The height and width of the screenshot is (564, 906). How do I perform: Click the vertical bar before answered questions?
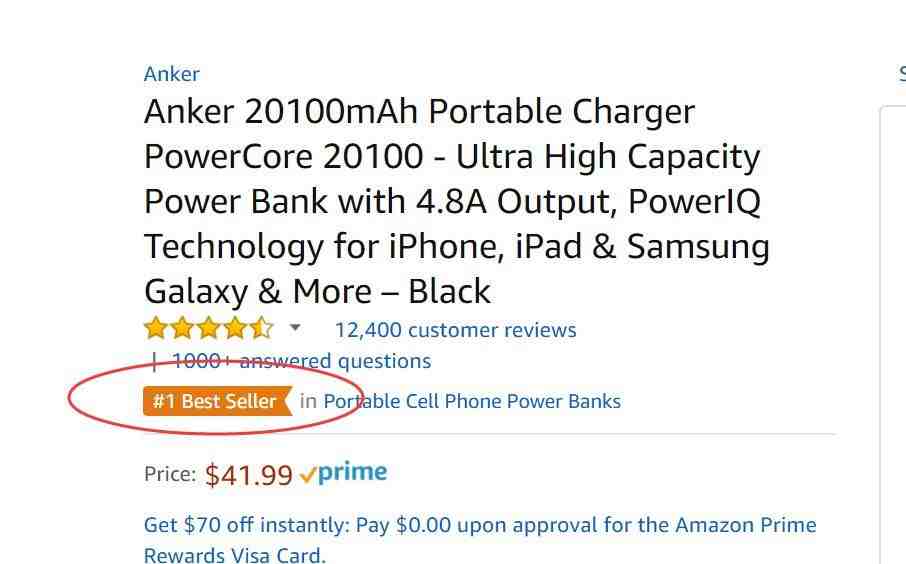154,362
